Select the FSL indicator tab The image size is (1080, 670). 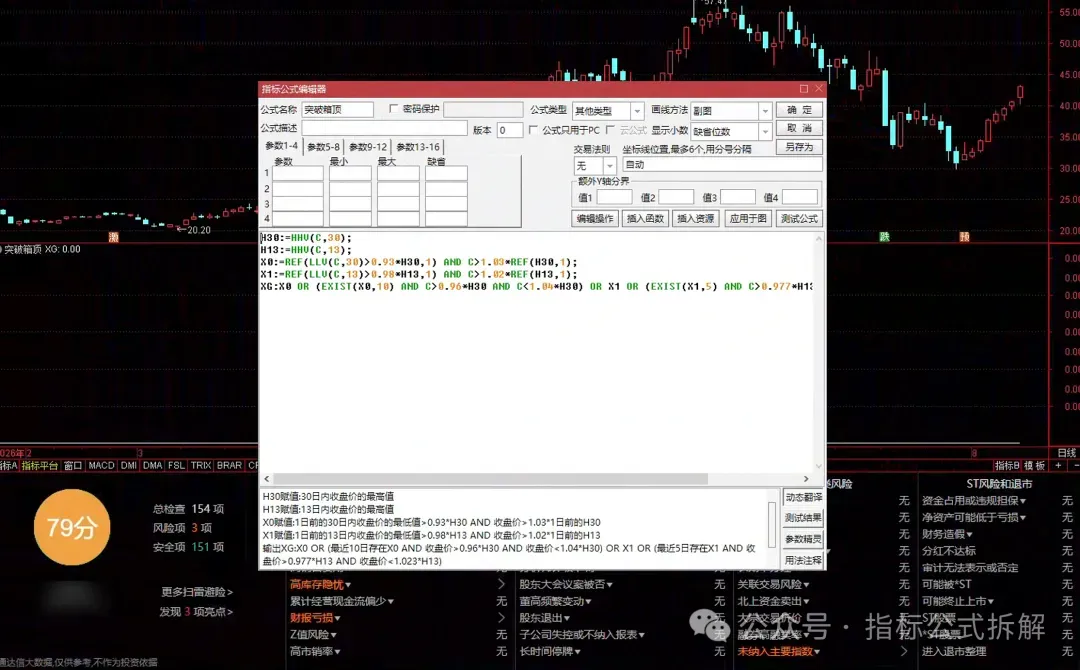(176, 465)
